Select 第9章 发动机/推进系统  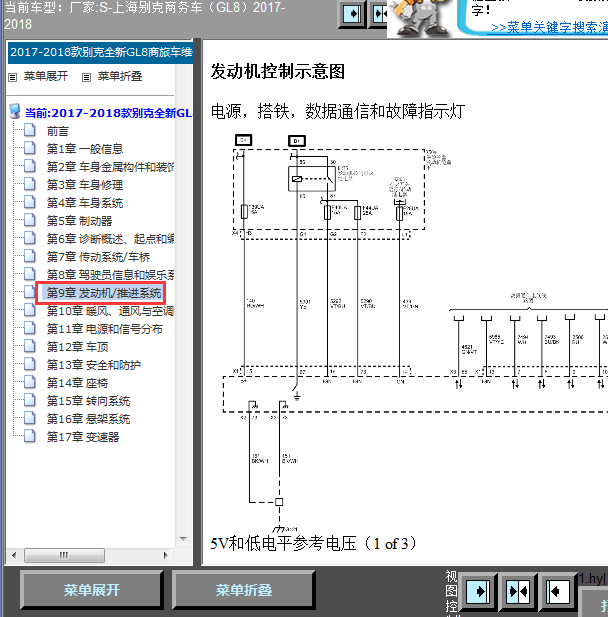(104, 293)
